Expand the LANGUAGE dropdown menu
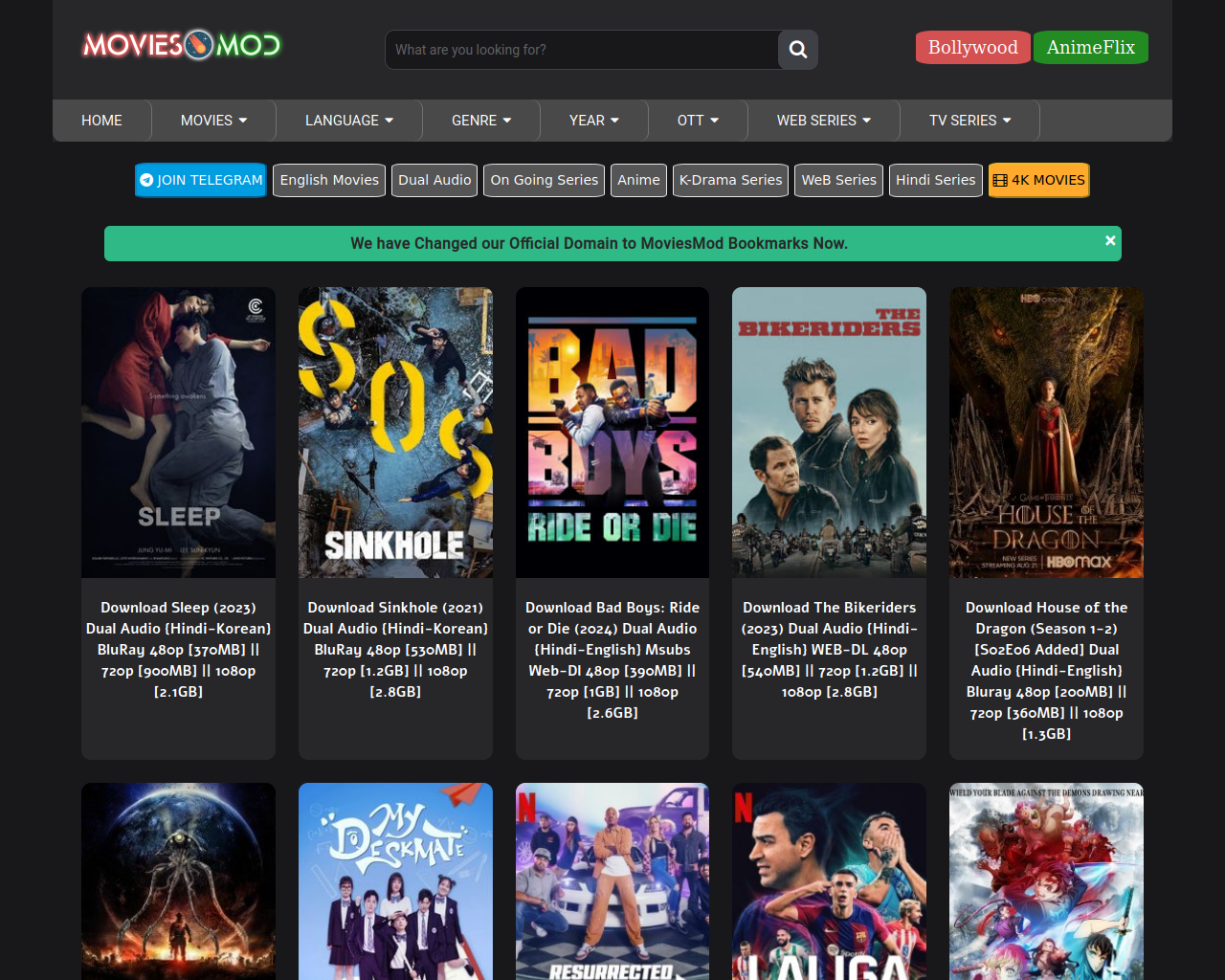This screenshot has height=980, width=1225. point(349,121)
